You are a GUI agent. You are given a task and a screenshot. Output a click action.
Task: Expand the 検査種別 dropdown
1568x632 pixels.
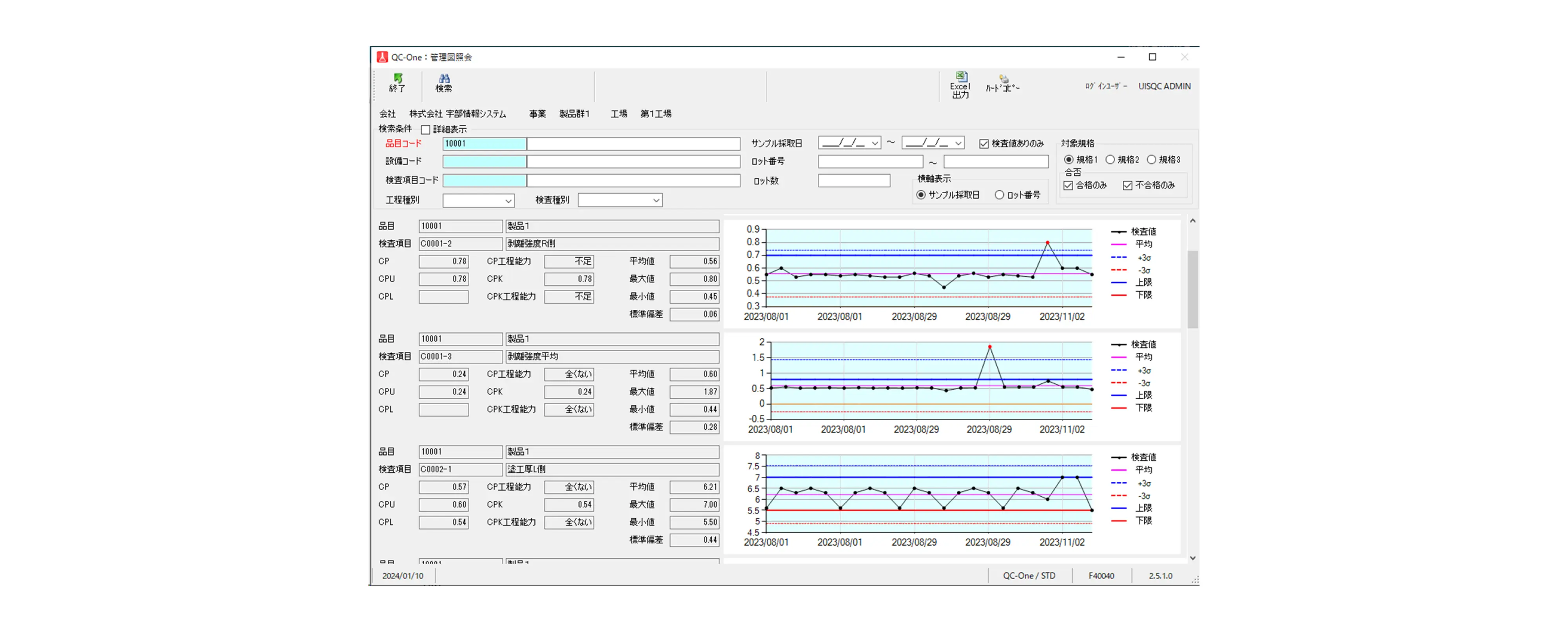coord(655,200)
